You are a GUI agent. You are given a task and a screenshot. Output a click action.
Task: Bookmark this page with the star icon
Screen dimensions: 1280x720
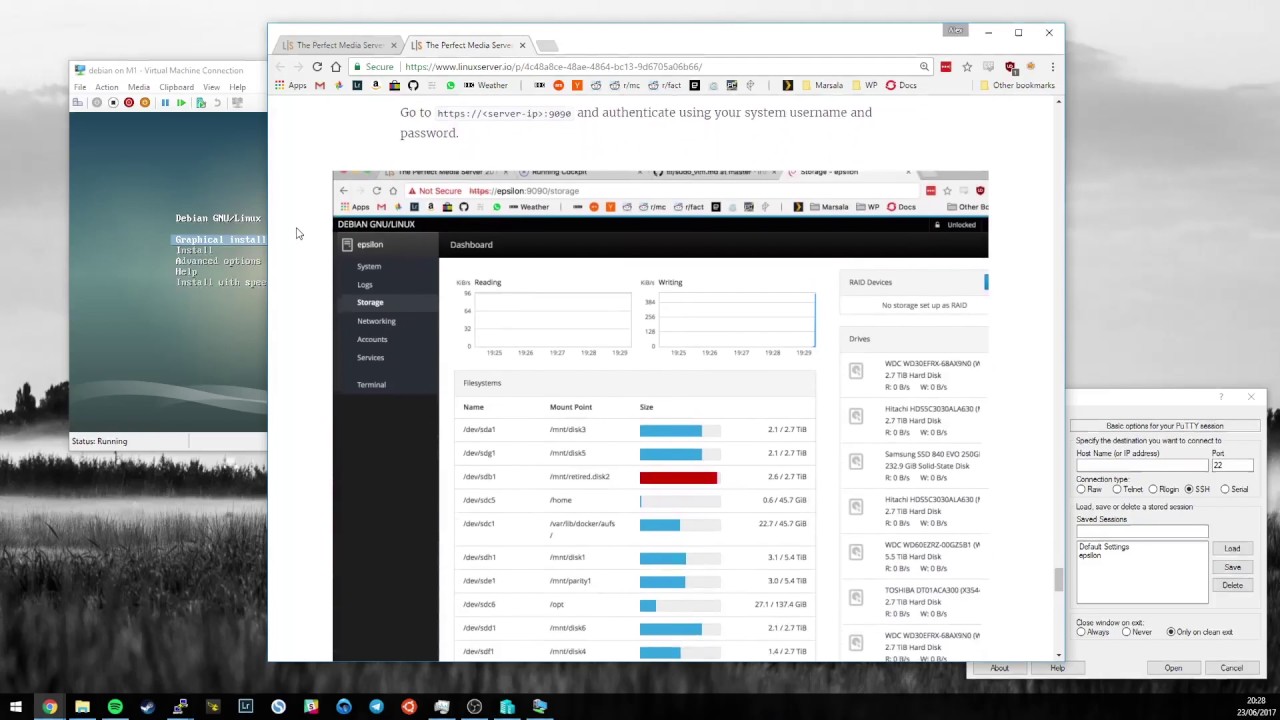coord(967,67)
